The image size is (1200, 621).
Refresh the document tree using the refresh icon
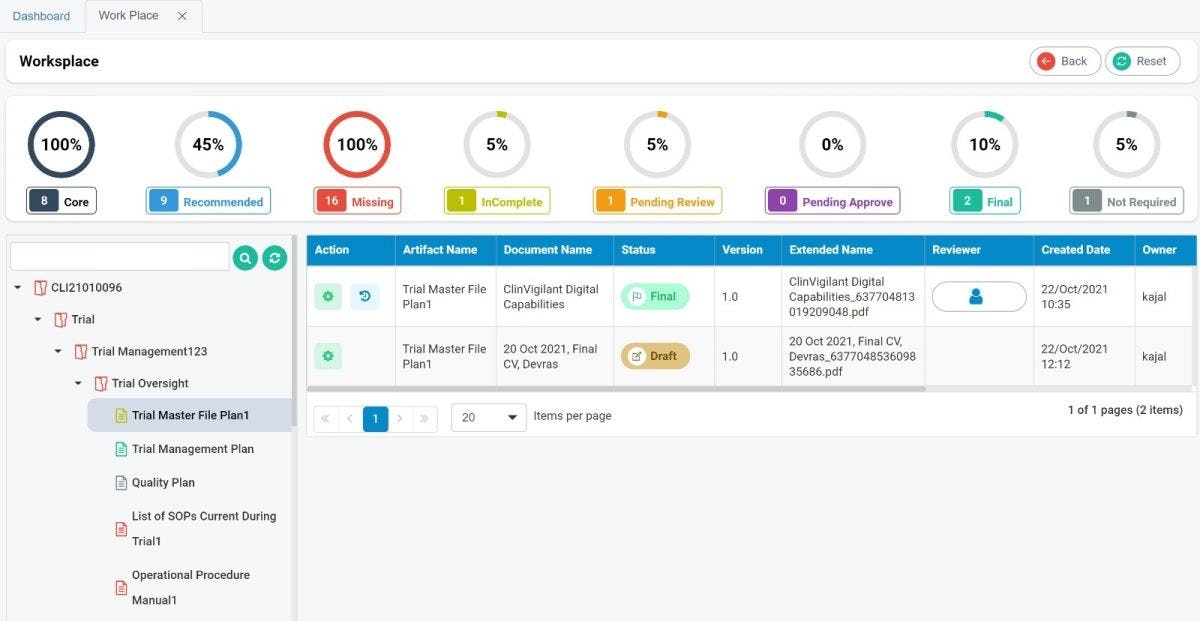pos(274,256)
